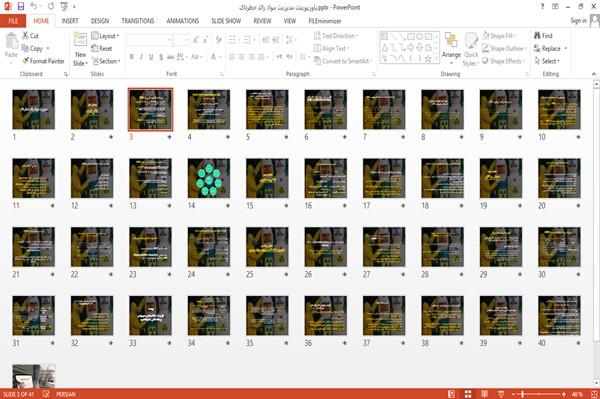Switch to the ANIMATIONS tab
The width and height of the screenshot is (600, 399).
click(183, 21)
